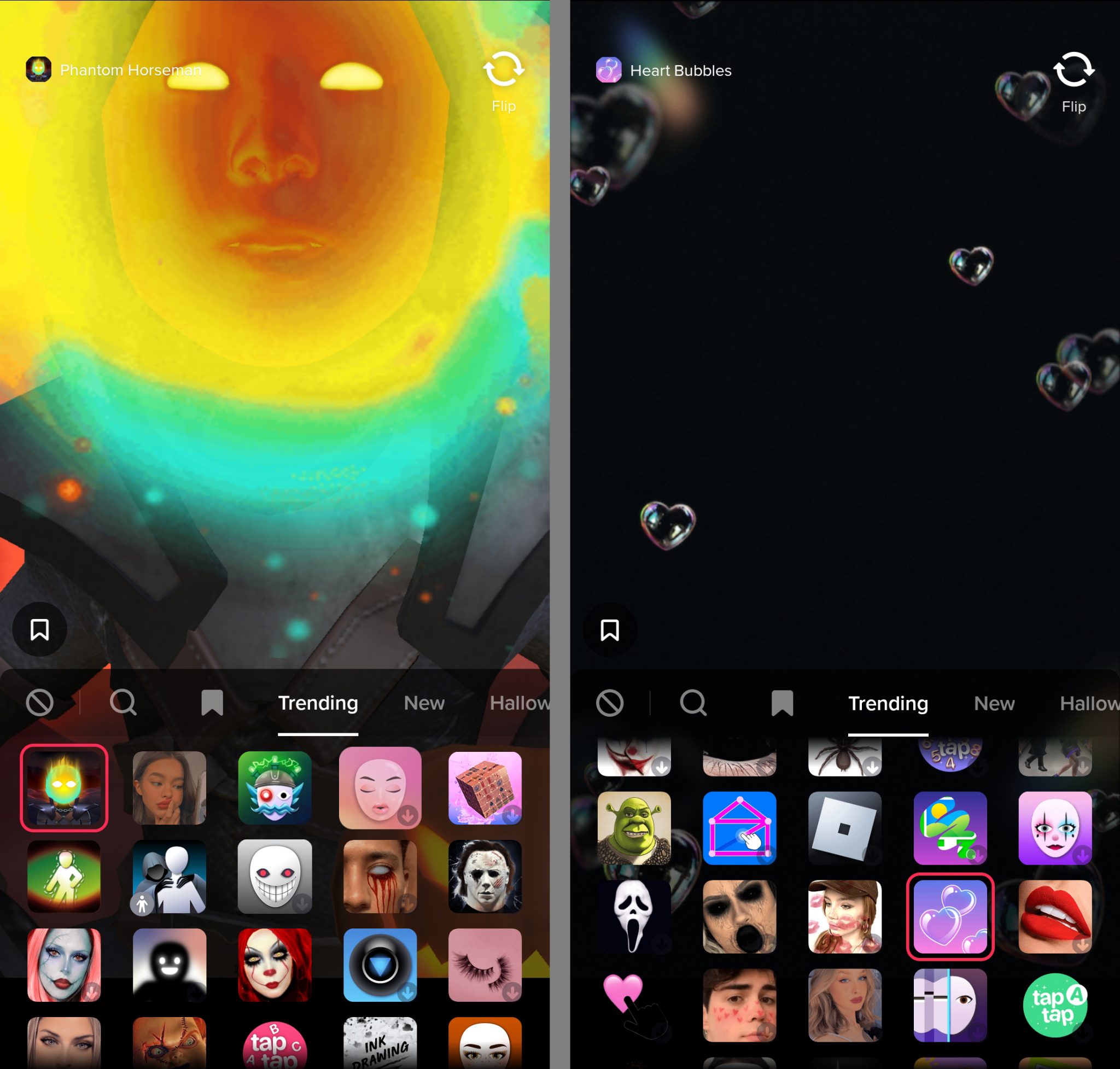1120x1069 pixels.
Task: Enable the block/cancel filter icon
Action: (x=39, y=703)
